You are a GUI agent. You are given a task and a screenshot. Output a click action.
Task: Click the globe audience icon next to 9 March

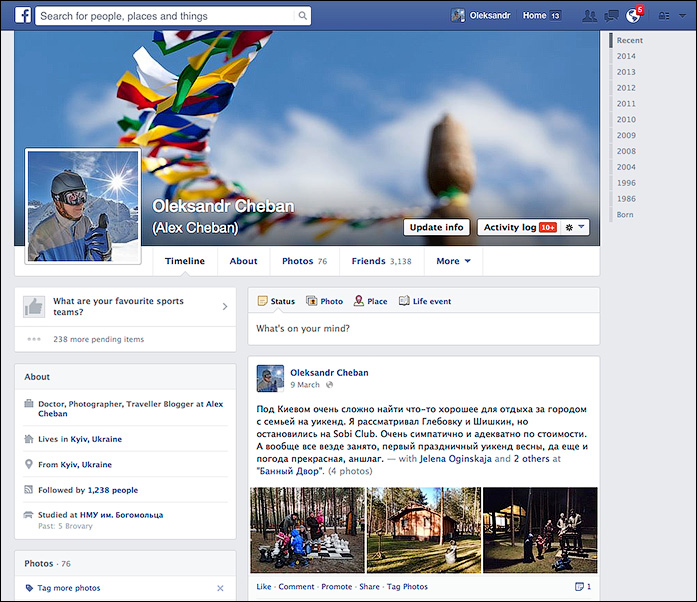(x=329, y=385)
